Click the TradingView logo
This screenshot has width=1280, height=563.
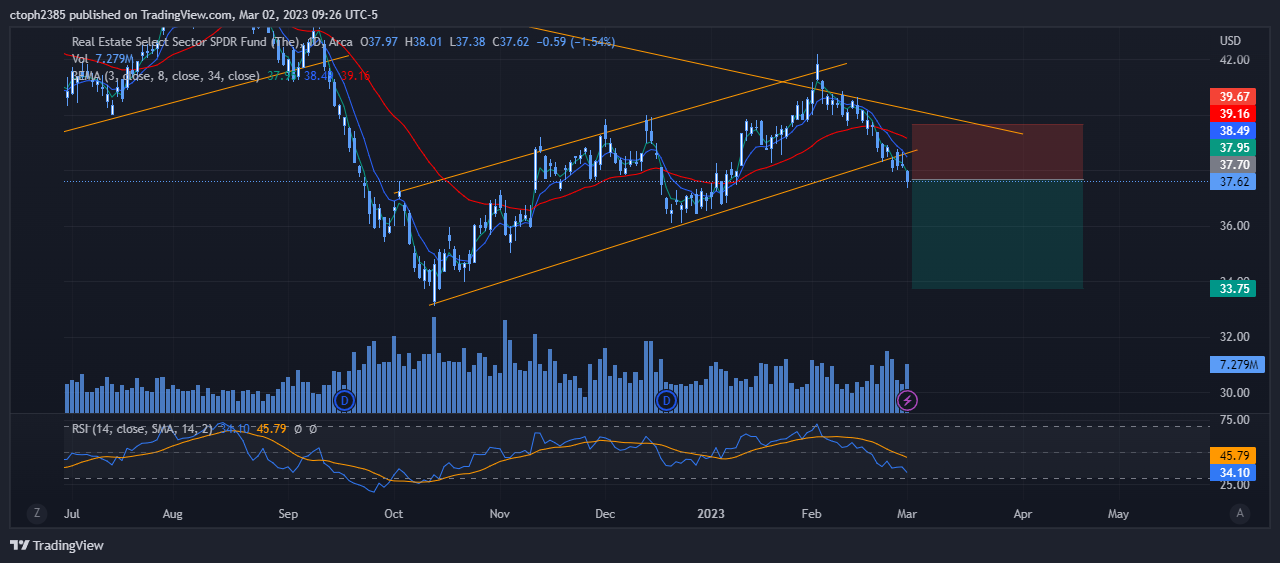tap(56, 545)
